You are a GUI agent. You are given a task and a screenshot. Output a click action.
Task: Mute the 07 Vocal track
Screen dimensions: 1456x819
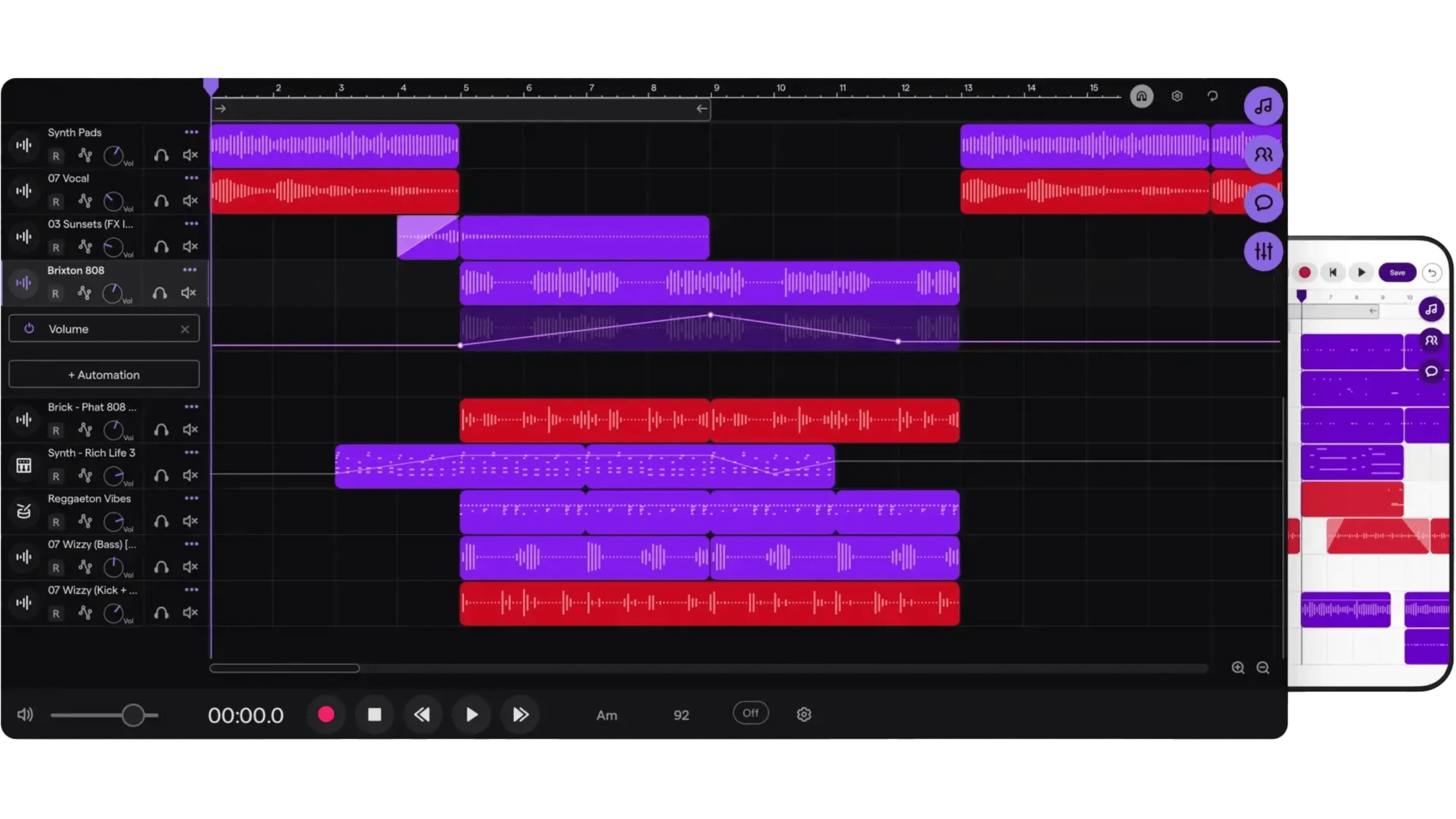pos(190,201)
